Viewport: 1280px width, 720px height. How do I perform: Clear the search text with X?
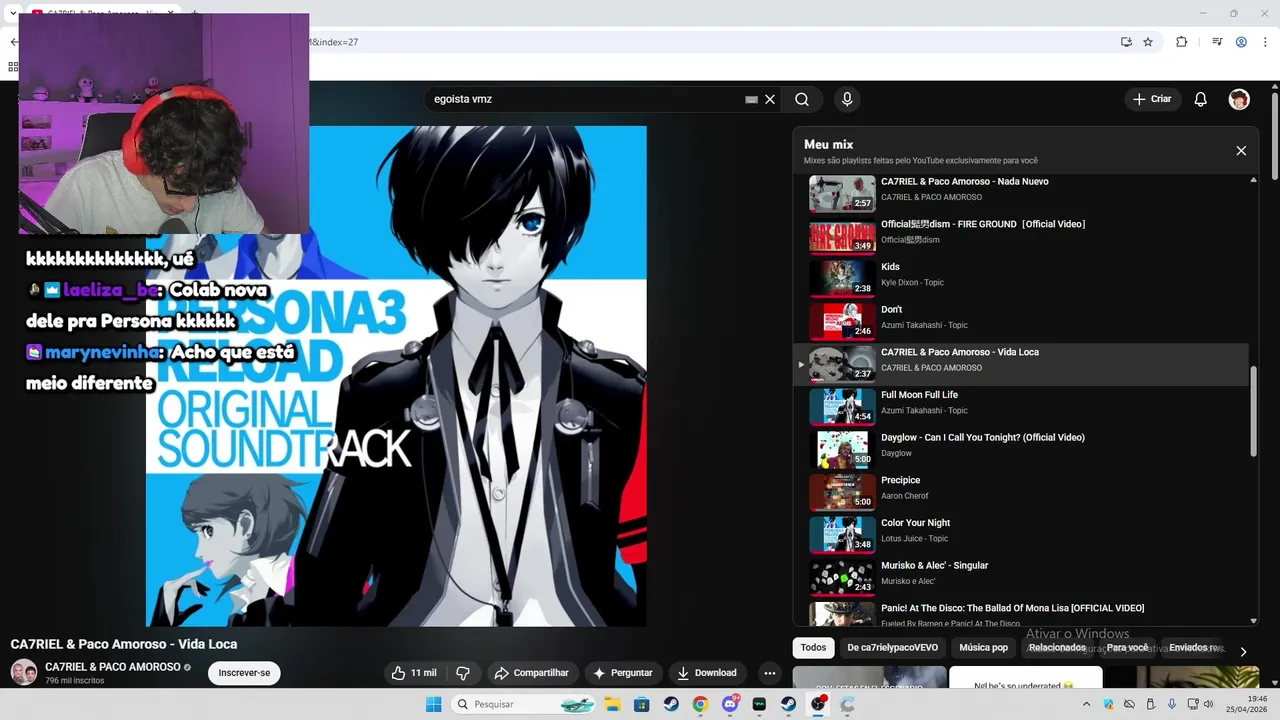tap(770, 99)
